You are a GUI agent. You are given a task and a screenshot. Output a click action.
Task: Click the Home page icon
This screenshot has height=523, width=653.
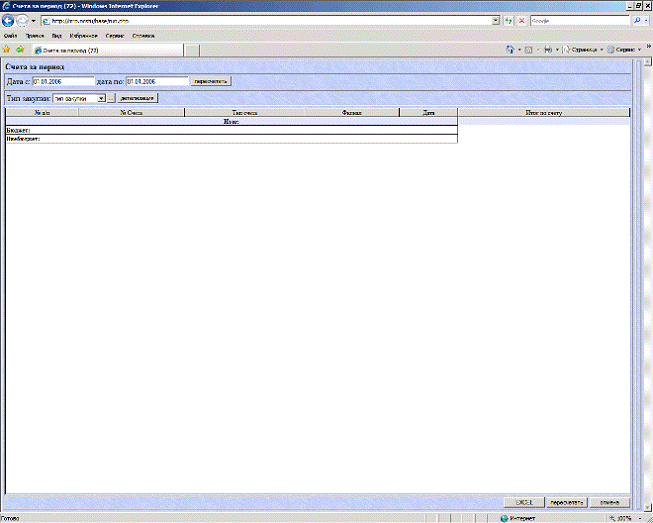510,48
